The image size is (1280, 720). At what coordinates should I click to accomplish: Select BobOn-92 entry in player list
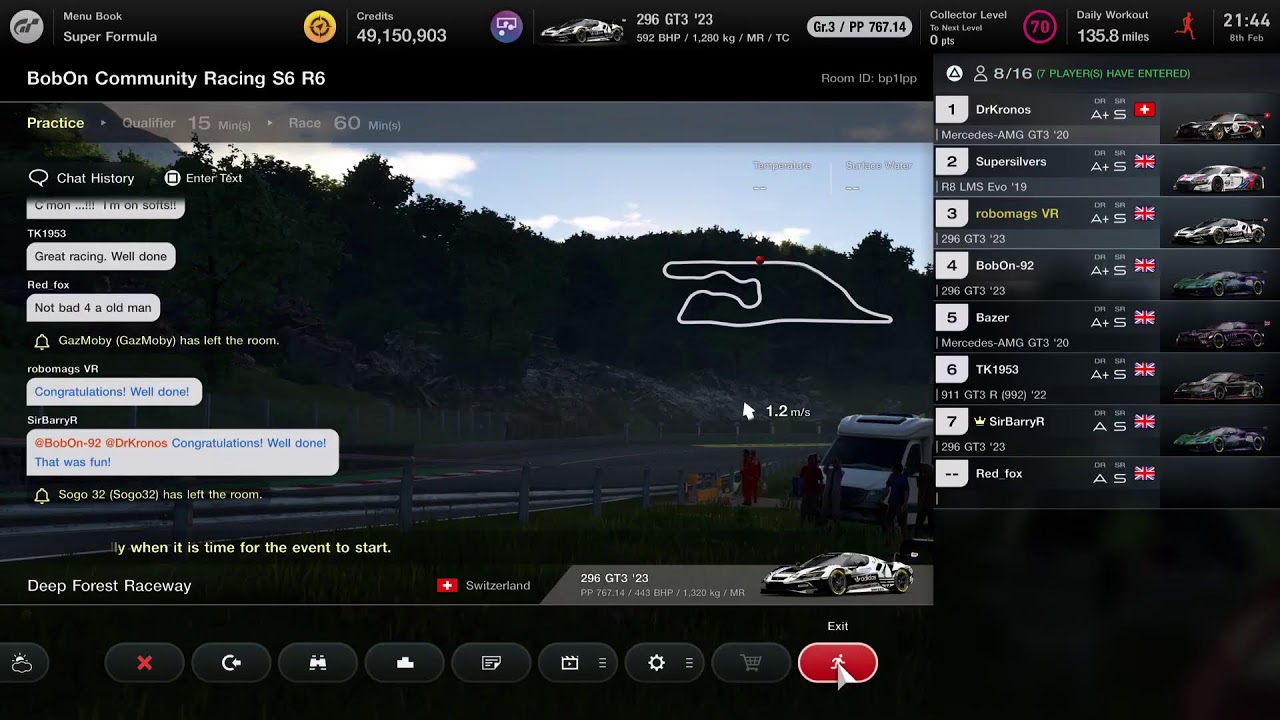[1107, 275]
